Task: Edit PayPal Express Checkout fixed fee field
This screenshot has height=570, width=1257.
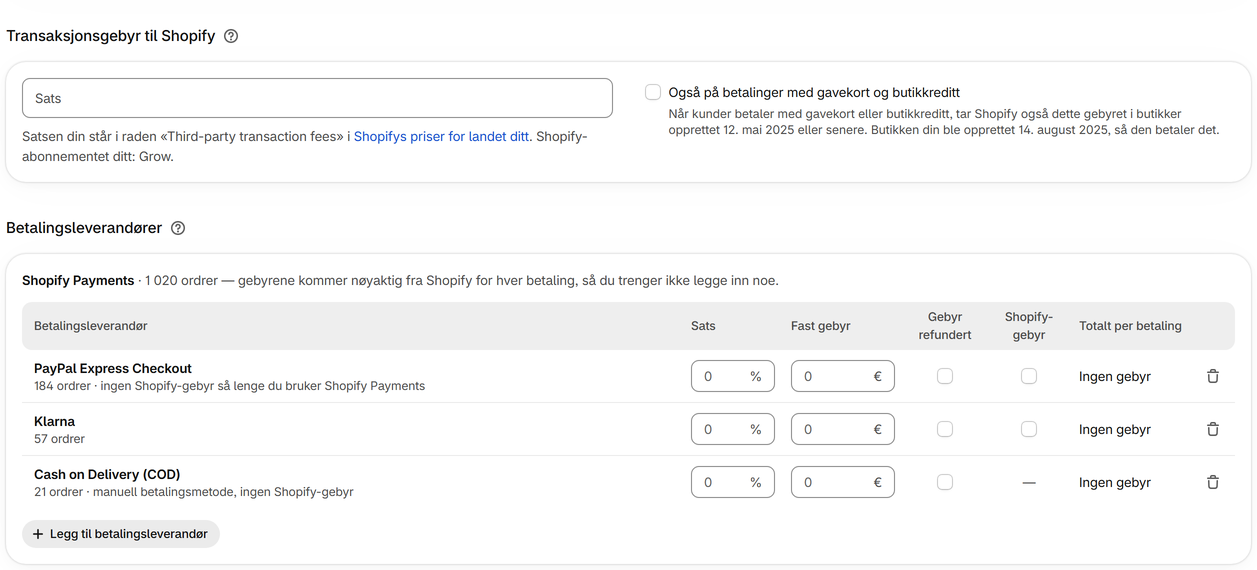Action: click(843, 376)
